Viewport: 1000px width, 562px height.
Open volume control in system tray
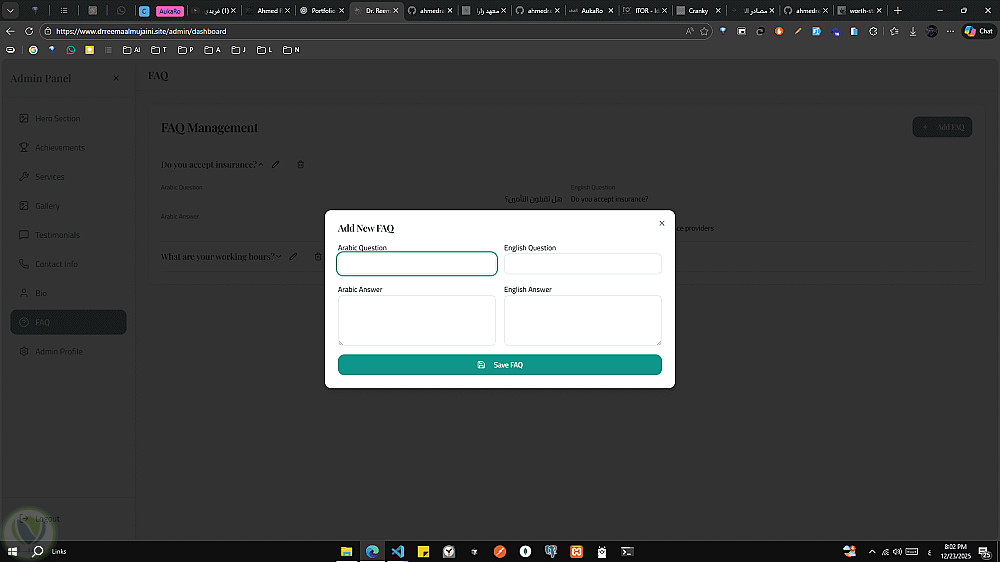(x=897, y=552)
